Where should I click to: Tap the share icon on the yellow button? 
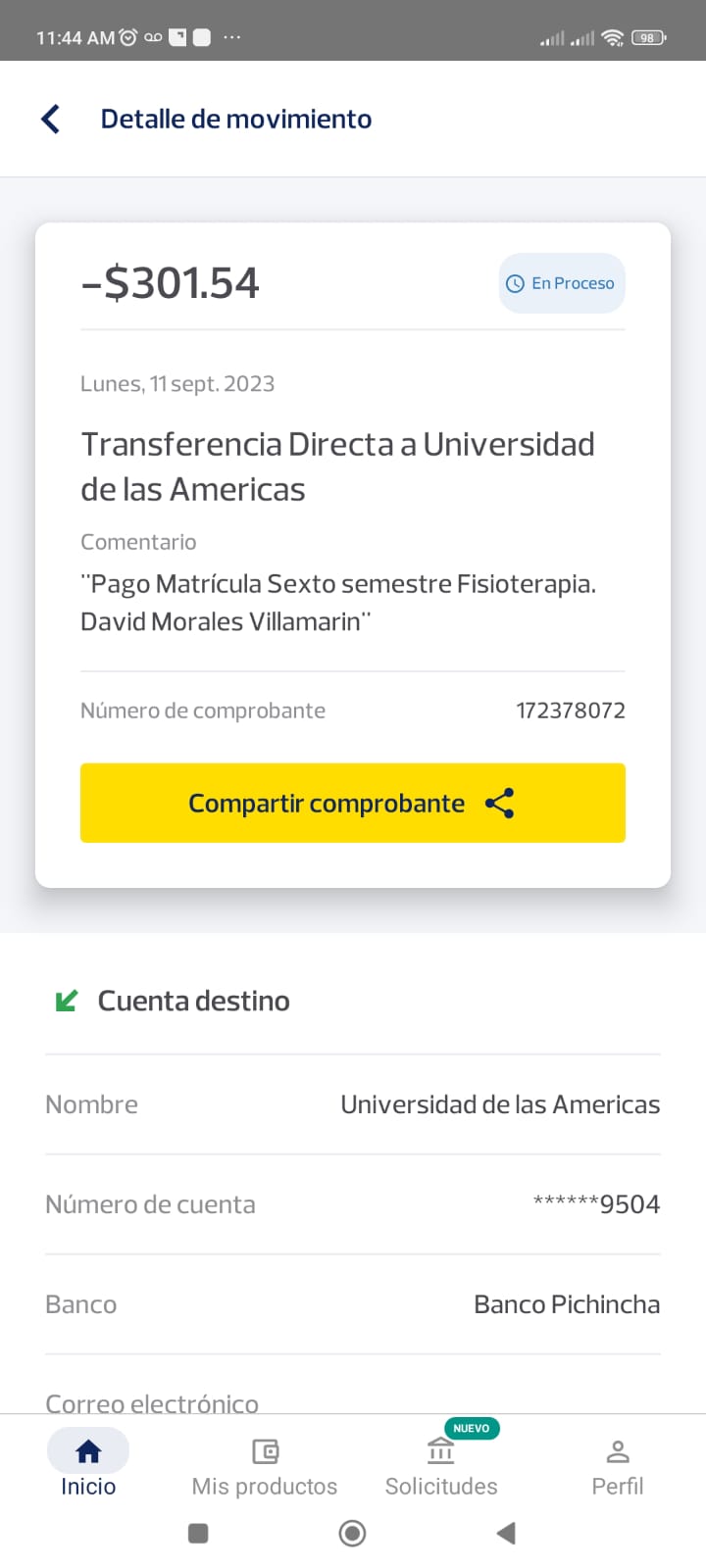(x=500, y=804)
